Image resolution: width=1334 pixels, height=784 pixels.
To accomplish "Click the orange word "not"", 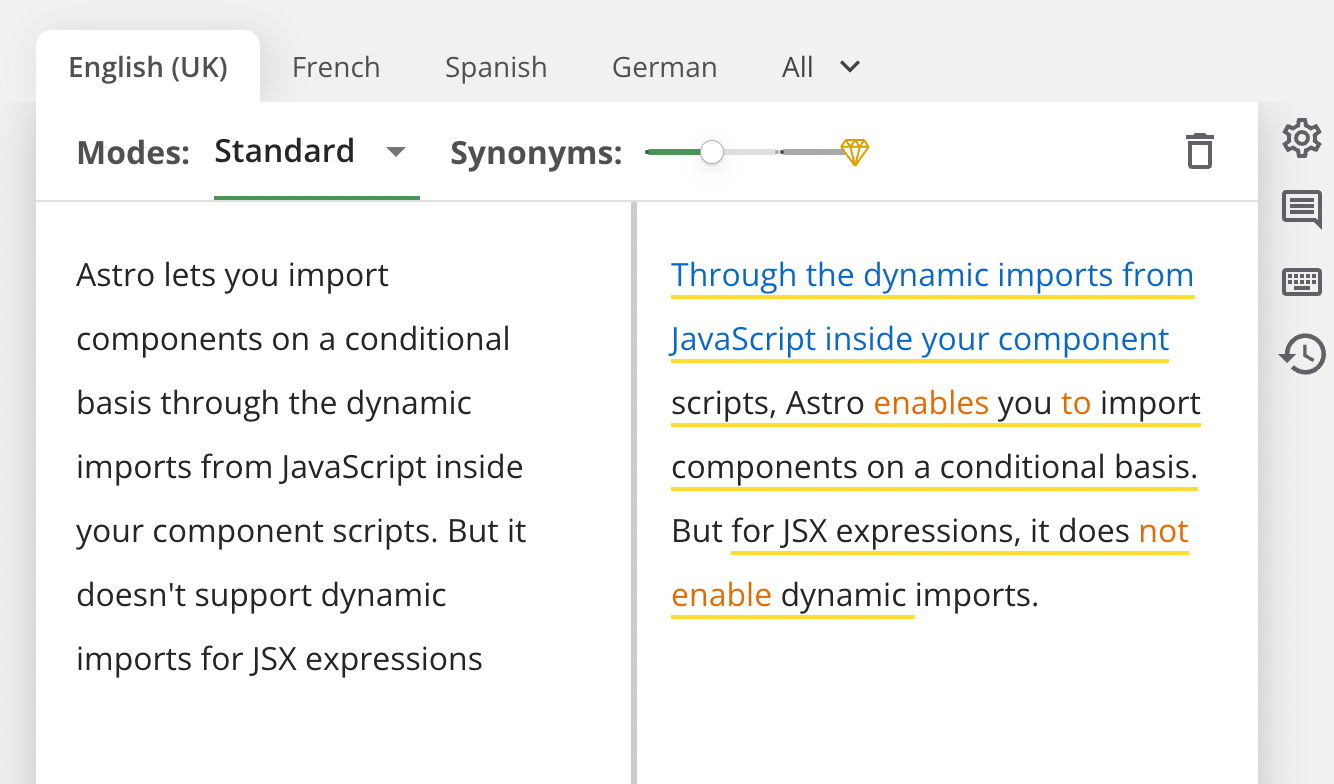I will coord(1163,531).
